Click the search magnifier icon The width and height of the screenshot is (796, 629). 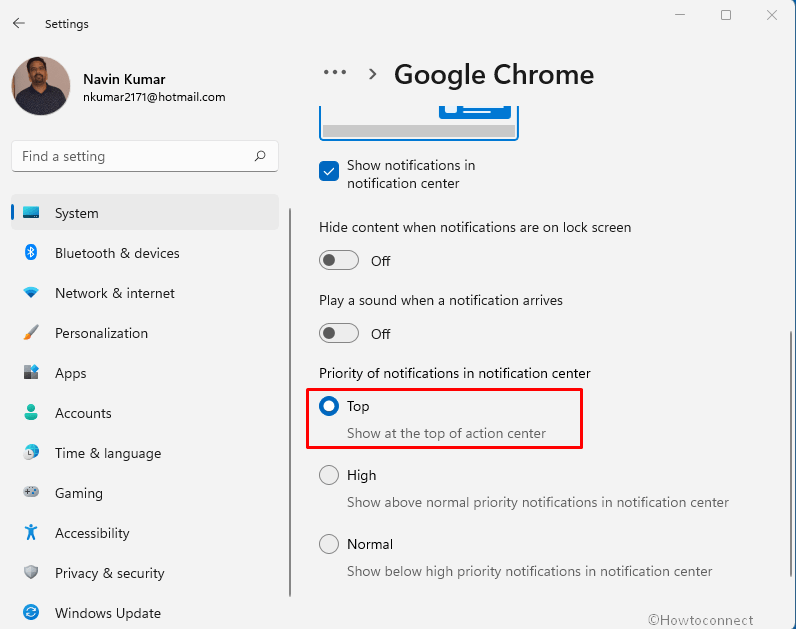pos(260,156)
